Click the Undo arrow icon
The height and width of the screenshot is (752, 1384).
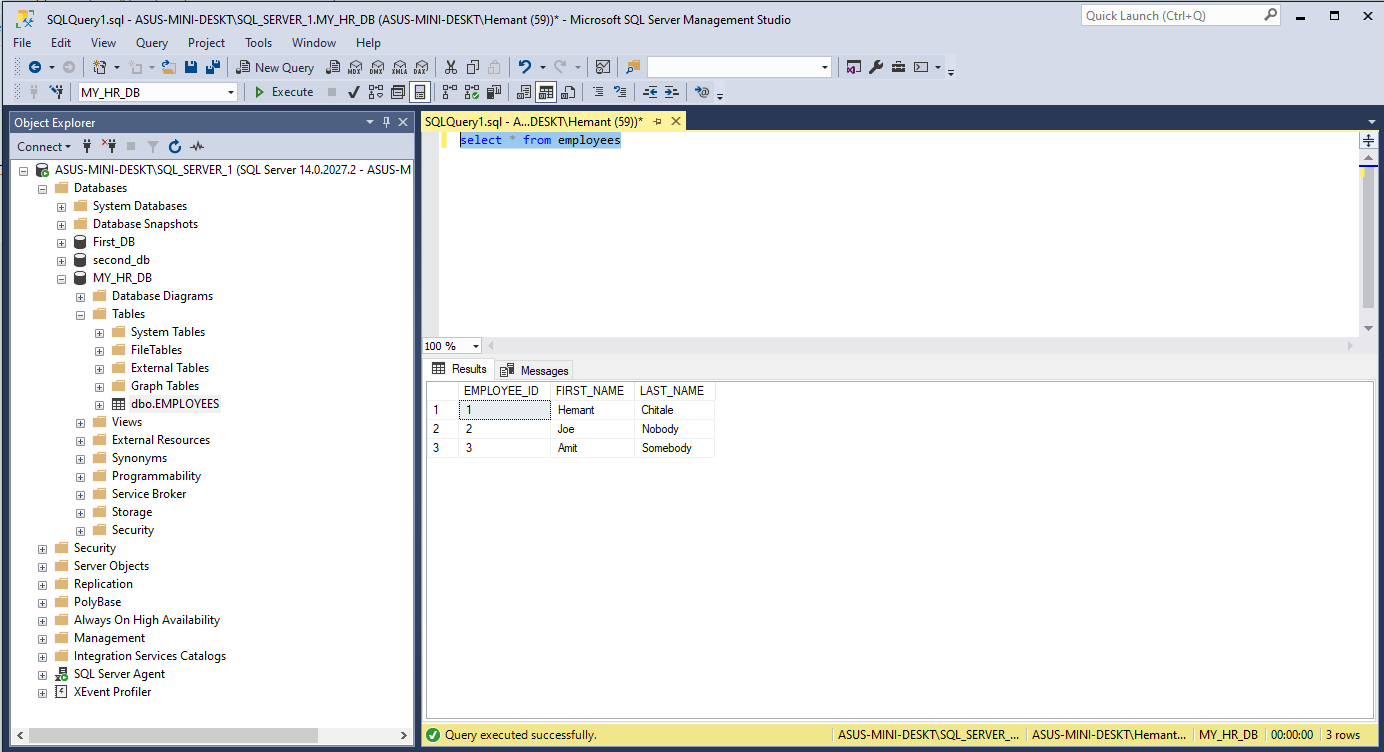(x=524, y=67)
